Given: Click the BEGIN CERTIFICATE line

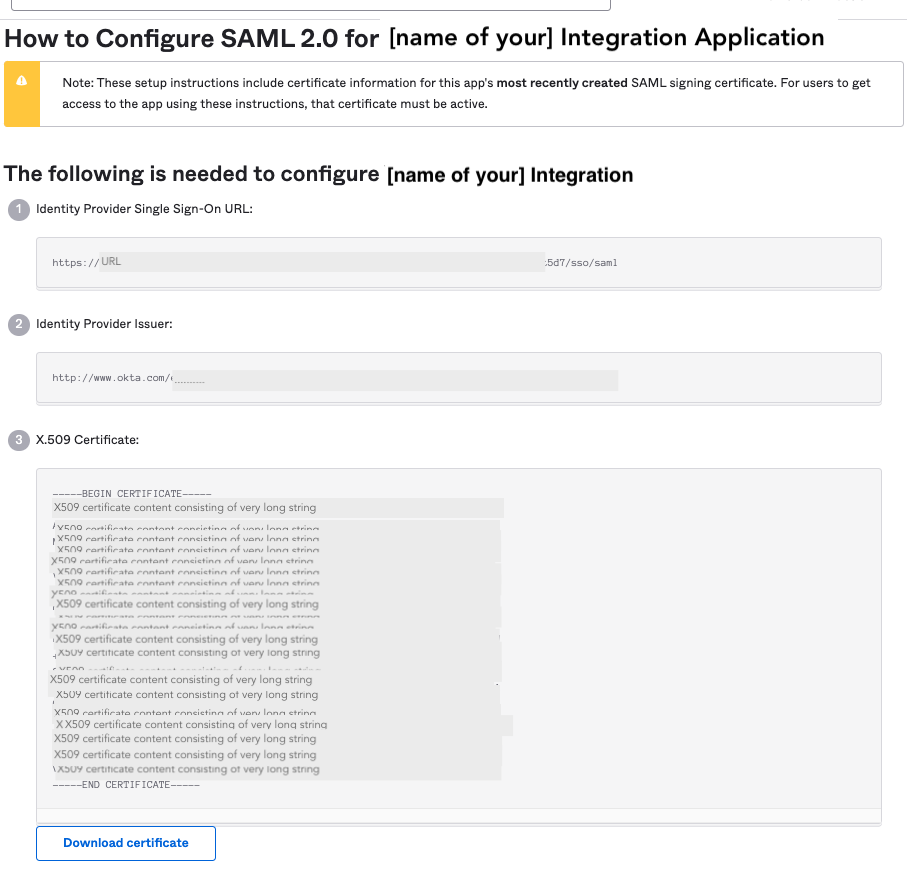Looking at the screenshot, I should click(x=131, y=493).
